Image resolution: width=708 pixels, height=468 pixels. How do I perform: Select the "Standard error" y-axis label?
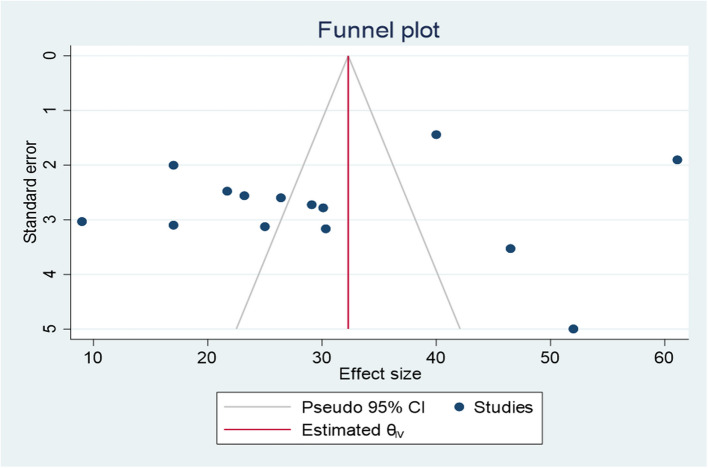30,192
